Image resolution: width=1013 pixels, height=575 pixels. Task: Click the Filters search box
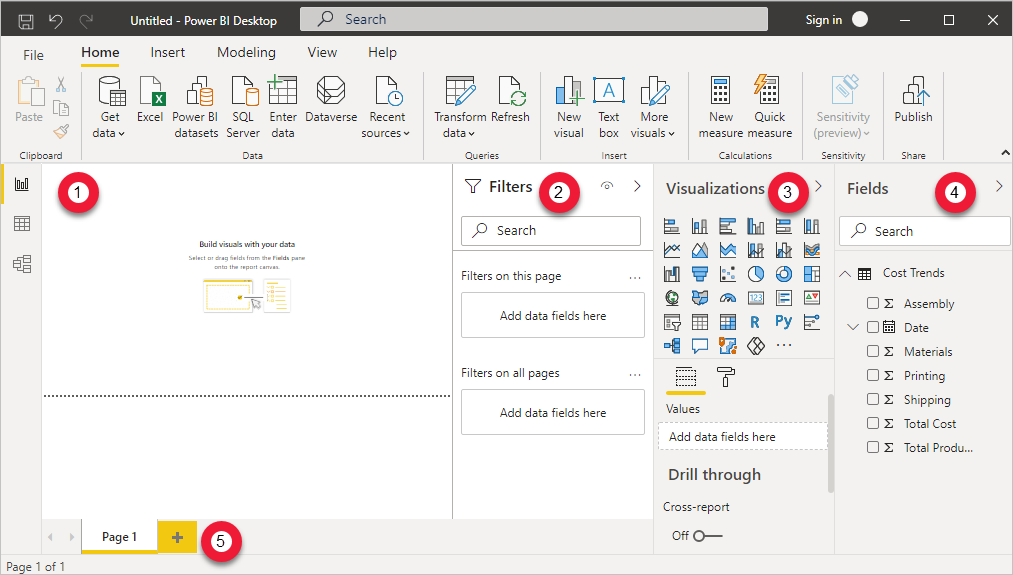coord(551,231)
